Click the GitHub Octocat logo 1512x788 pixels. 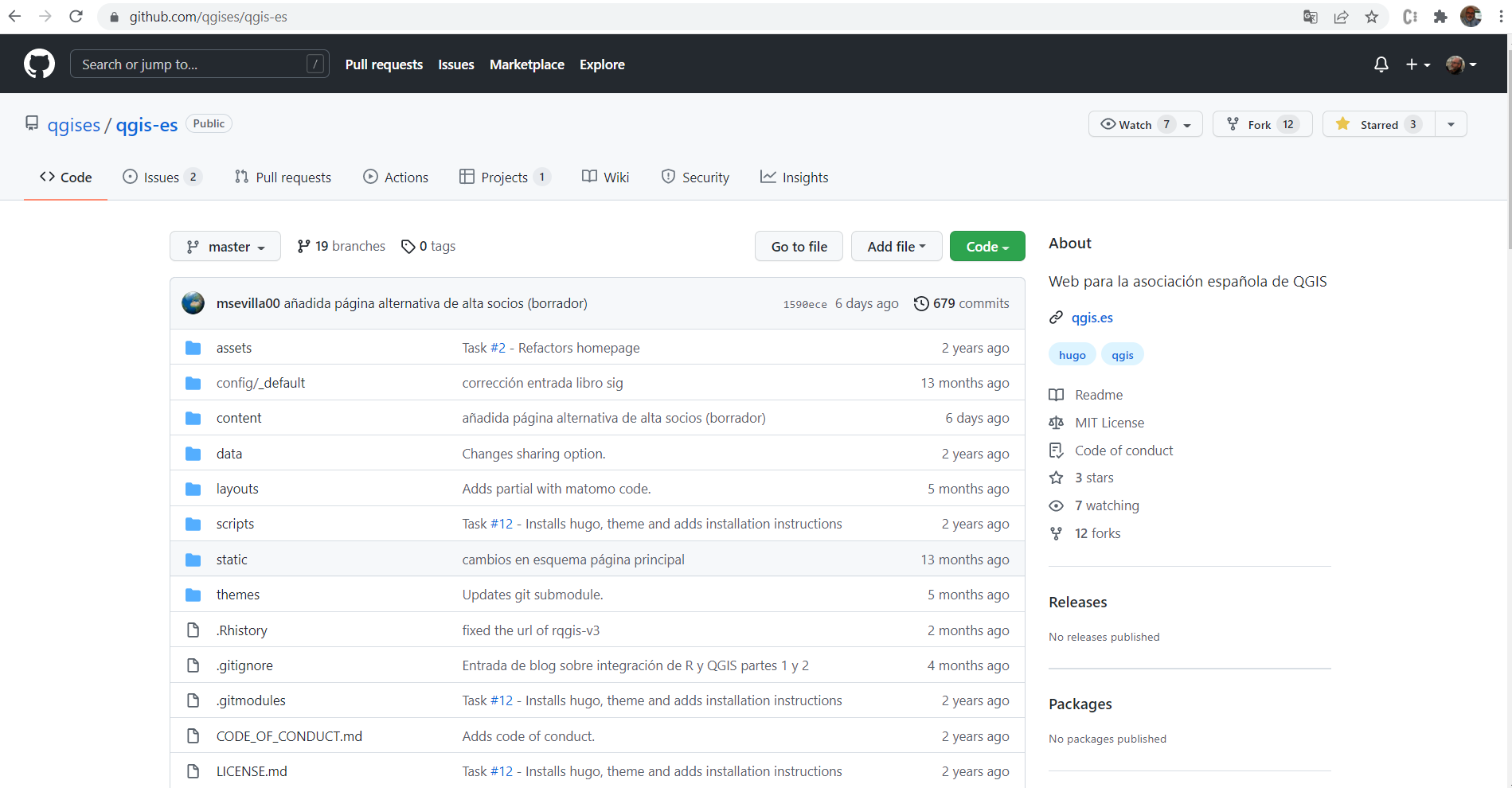tap(39, 64)
